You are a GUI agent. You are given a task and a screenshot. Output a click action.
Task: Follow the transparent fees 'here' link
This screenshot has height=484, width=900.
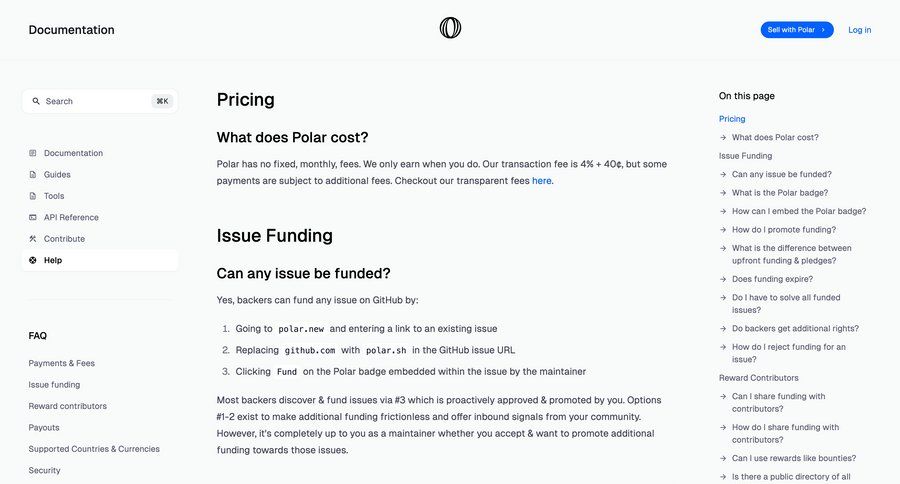coord(541,181)
